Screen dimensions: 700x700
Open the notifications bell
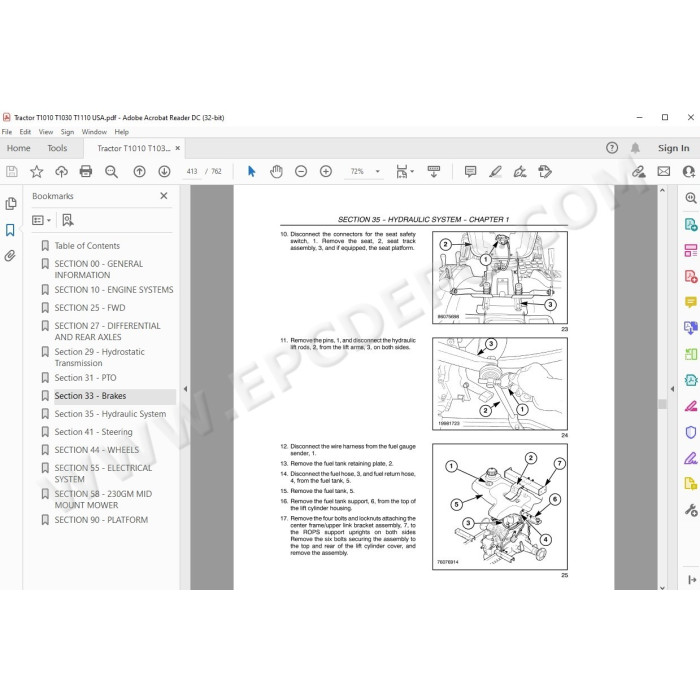pos(635,148)
